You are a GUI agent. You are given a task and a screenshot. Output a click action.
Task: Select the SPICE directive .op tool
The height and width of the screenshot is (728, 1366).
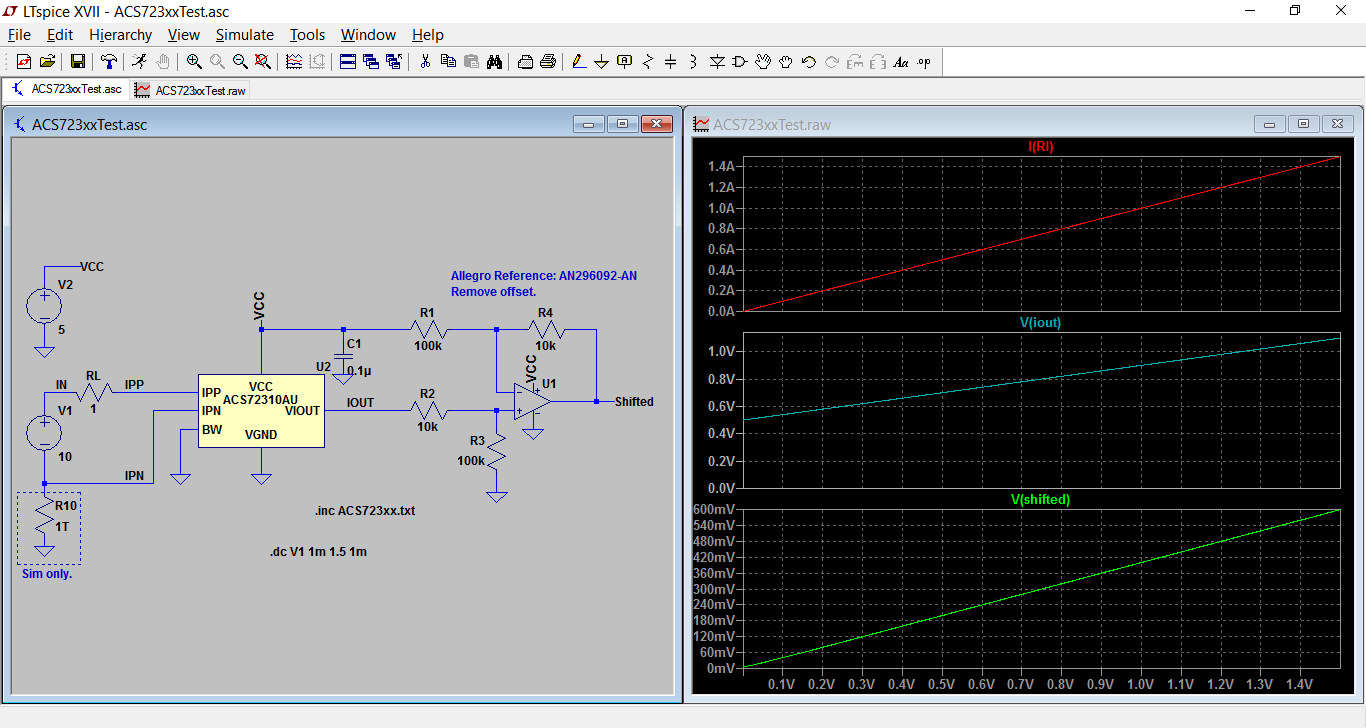(x=924, y=62)
